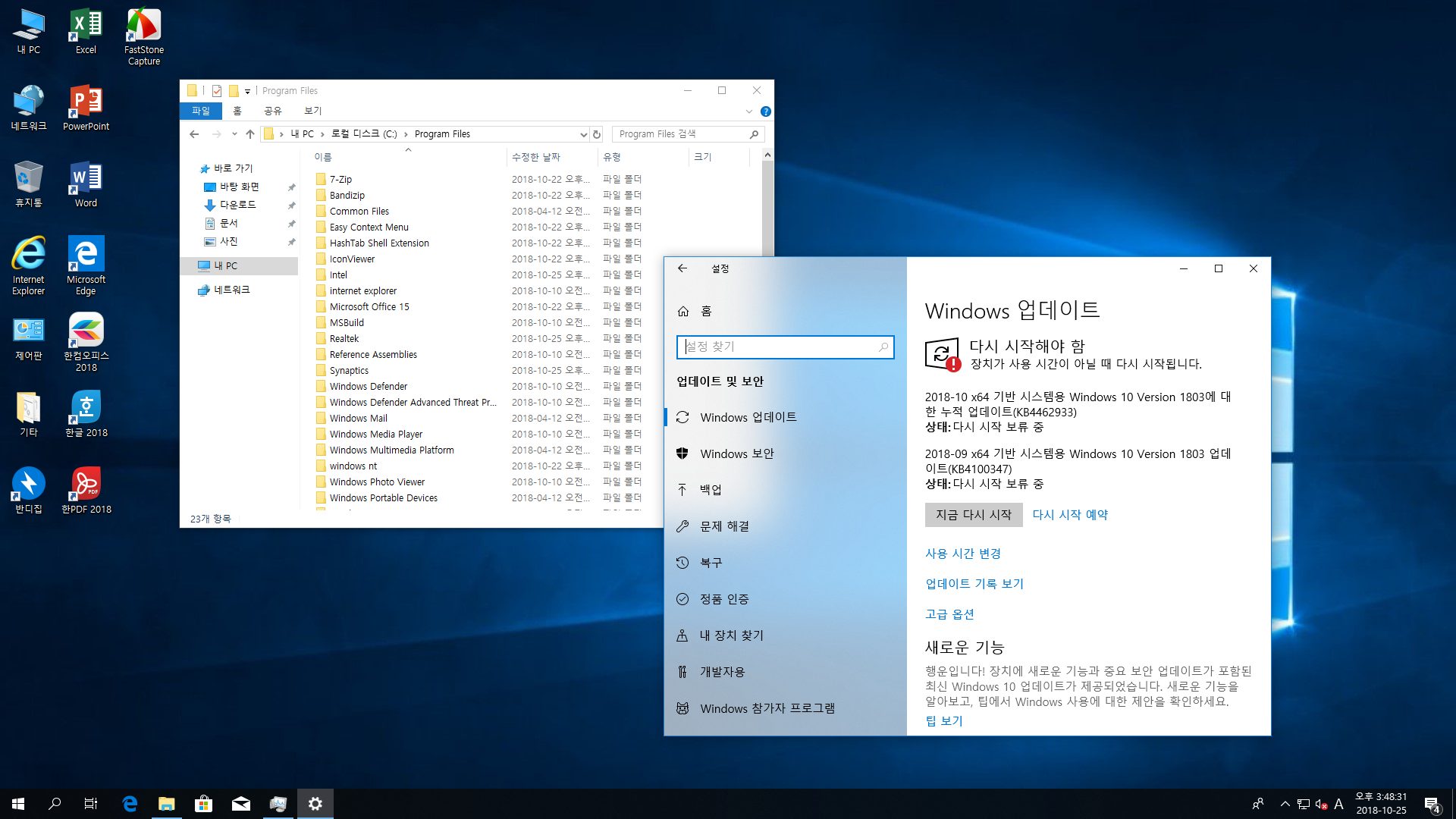The height and width of the screenshot is (819, 1456).
Task: Select 백업 in the Settings sidebar
Action: pyautogui.click(x=785, y=490)
